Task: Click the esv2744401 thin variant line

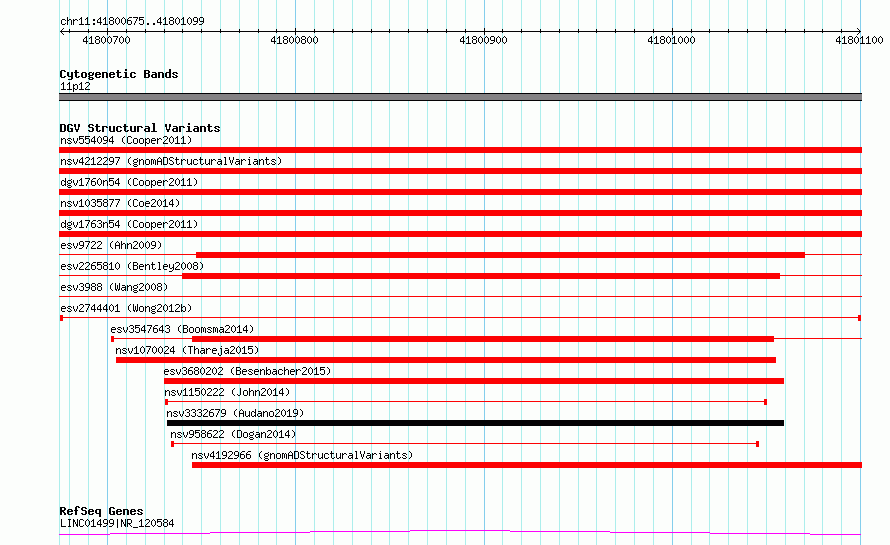Action: click(460, 318)
